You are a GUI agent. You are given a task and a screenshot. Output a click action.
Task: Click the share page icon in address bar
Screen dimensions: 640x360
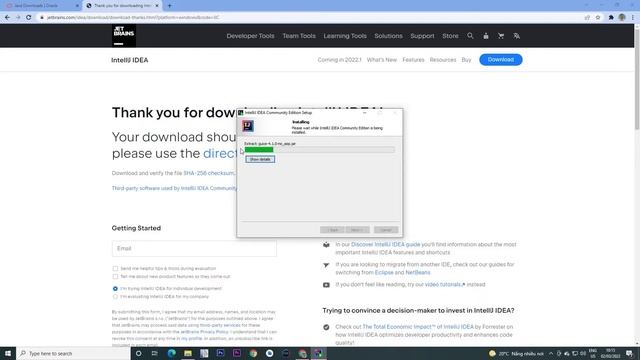pyautogui.click(x=587, y=18)
